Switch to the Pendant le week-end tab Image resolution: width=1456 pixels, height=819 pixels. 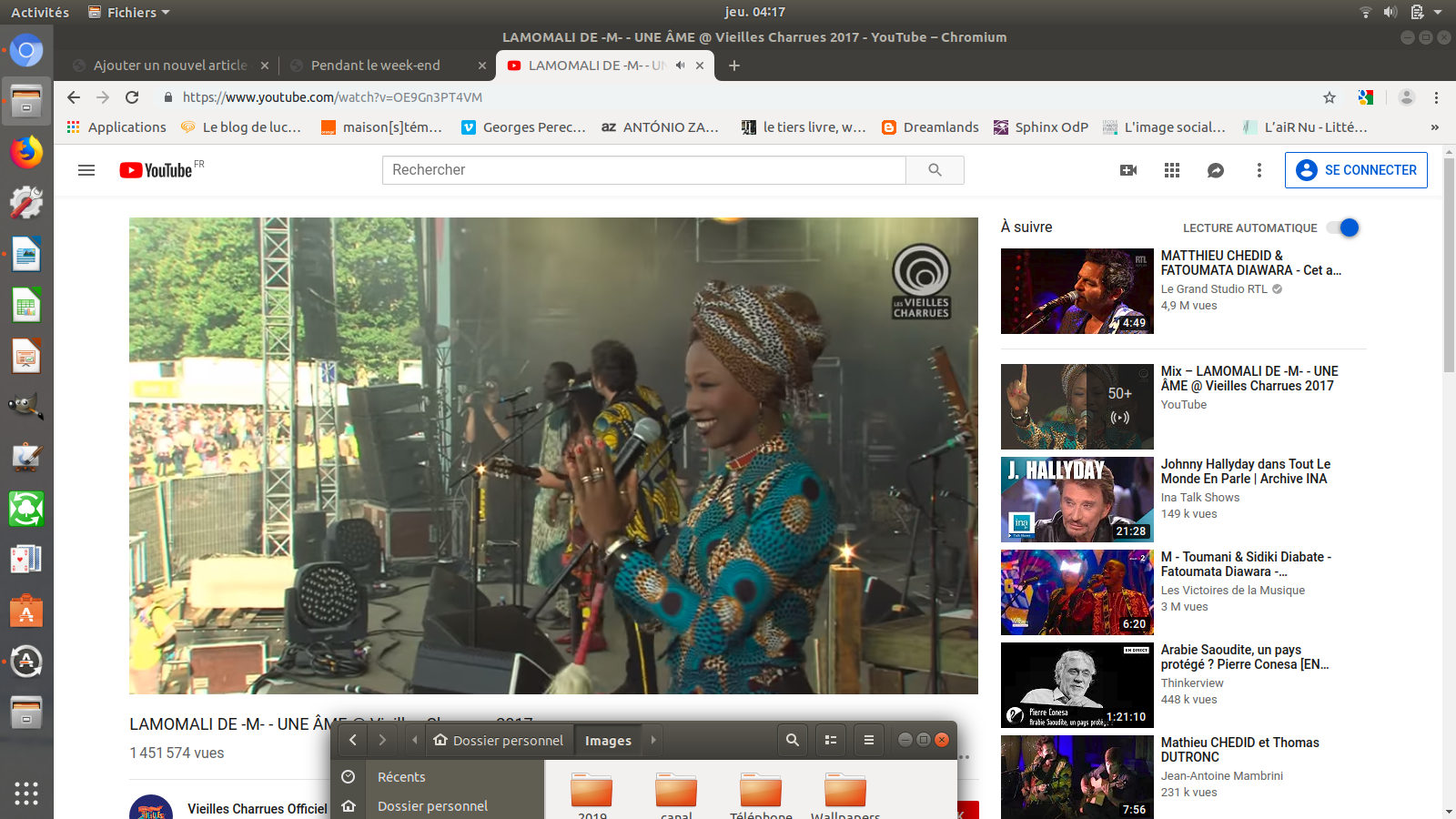[x=375, y=66]
